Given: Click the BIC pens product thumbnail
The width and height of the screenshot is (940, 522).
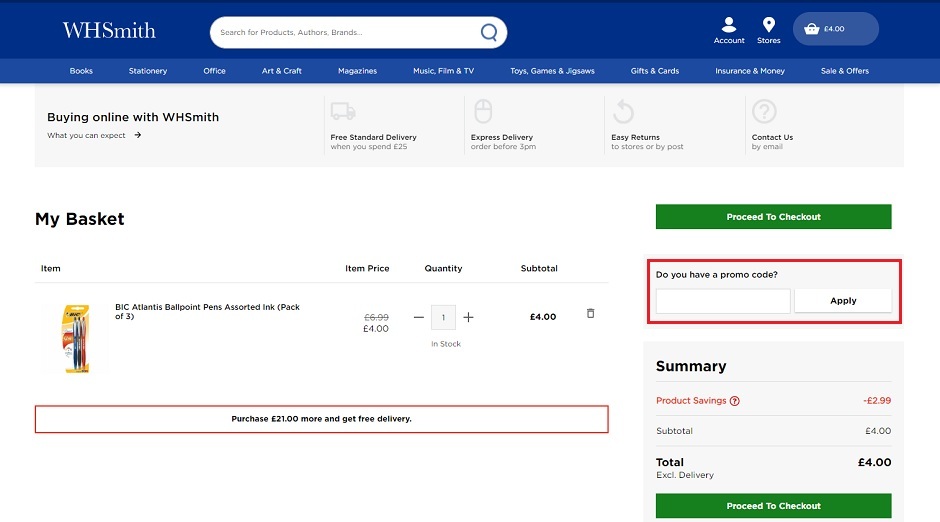Looking at the screenshot, I should (76, 339).
